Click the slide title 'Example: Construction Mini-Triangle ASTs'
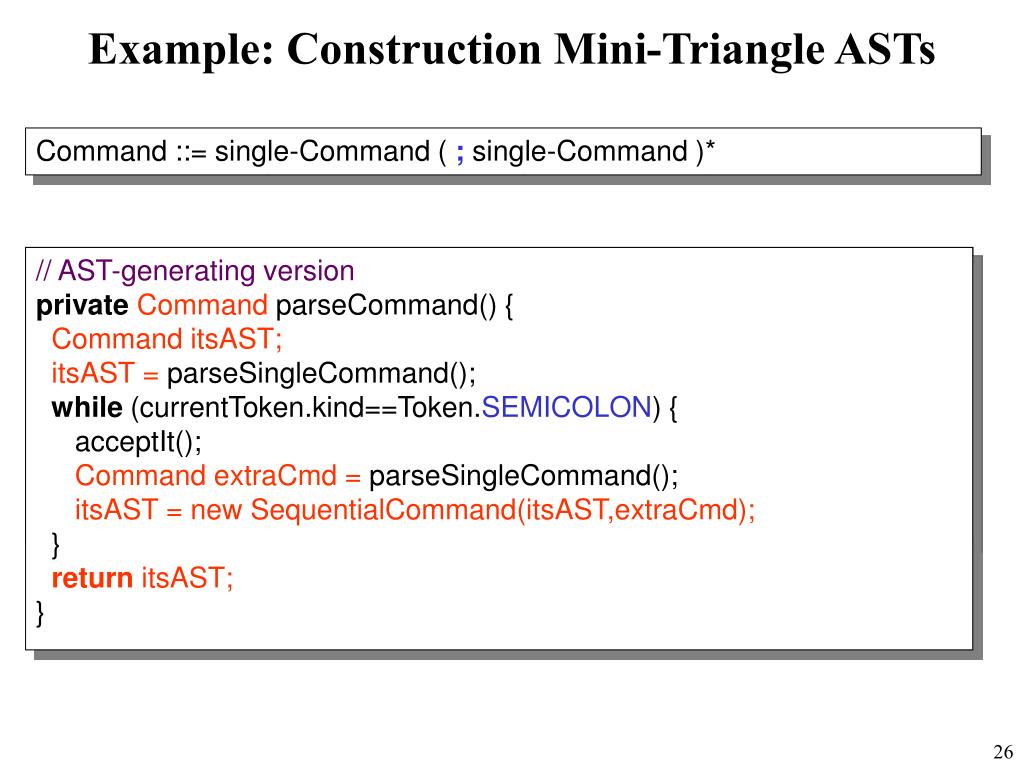 pos(511,50)
